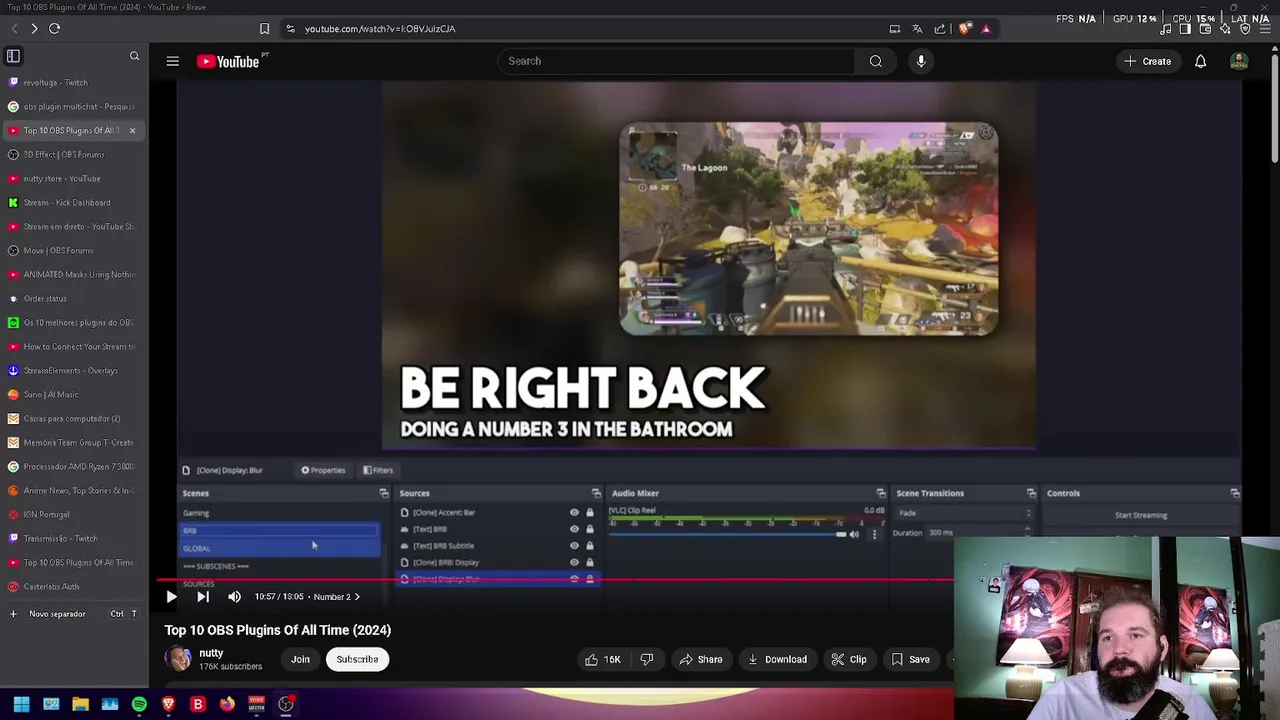This screenshot has height=720, width=1280.
Task: Toggle visibility of [Clone] BRB: Display source
Action: click(574, 562)
